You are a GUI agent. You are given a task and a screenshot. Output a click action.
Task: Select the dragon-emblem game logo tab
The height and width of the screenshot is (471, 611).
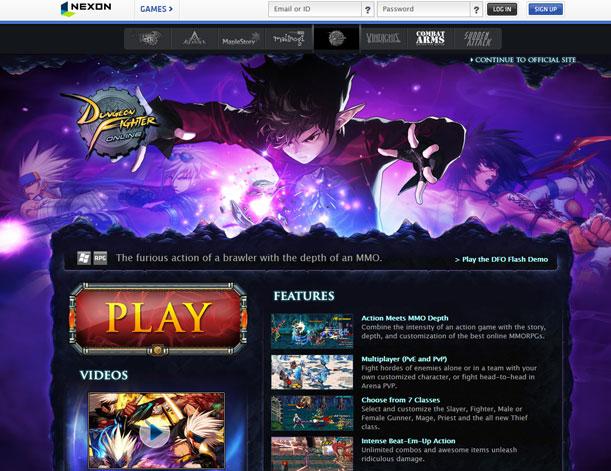[148, 38]
